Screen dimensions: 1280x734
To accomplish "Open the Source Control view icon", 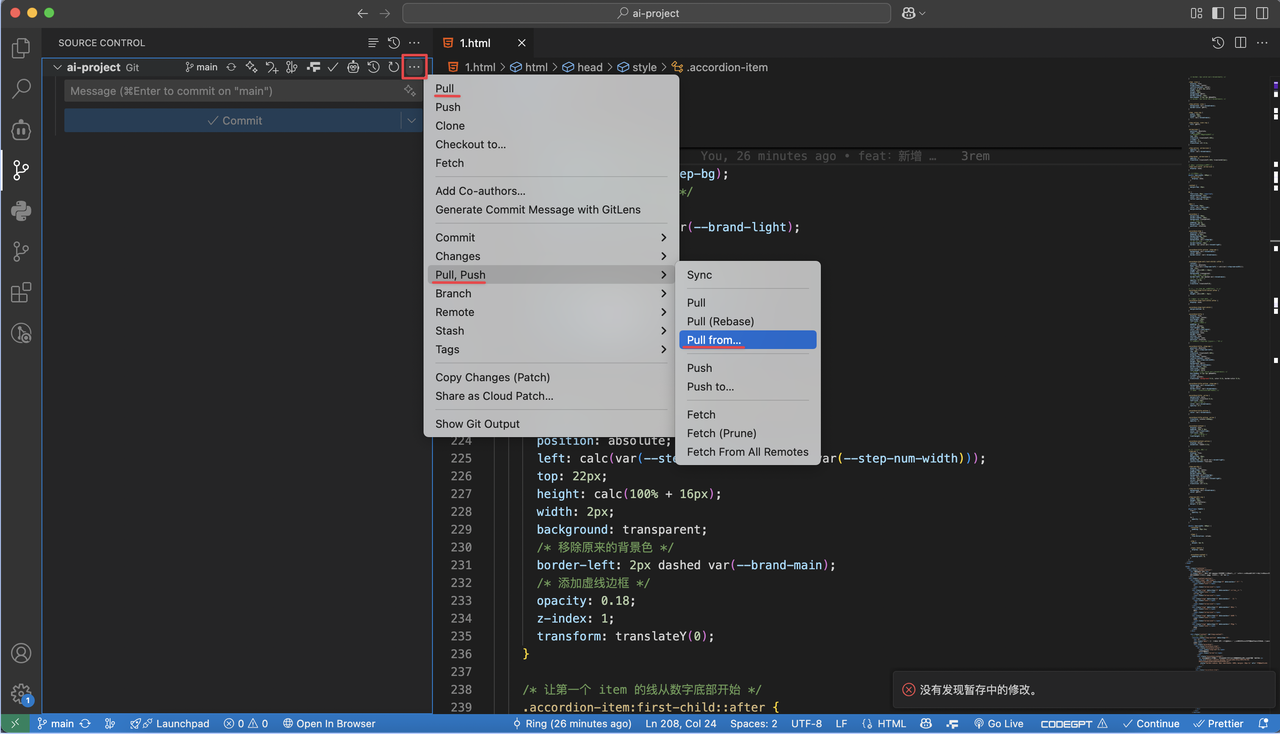I will pyautogui.click(x=21, y=170).
